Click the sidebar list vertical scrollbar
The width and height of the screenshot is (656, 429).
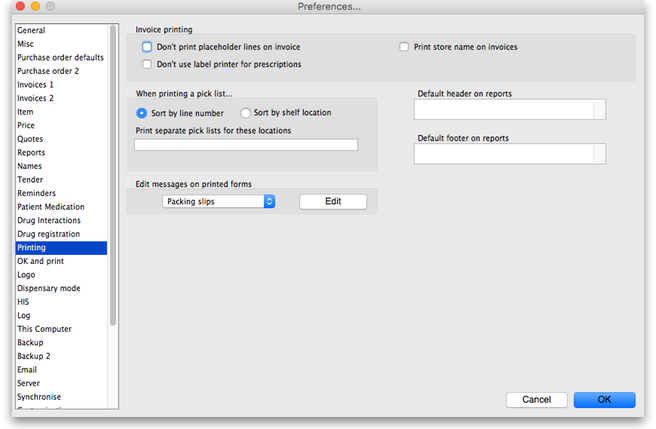(113, 180)
